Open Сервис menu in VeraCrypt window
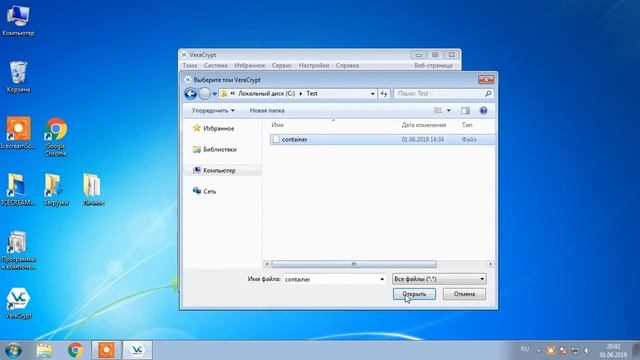This screenshot has width=640, height=360. pos(282,65)
